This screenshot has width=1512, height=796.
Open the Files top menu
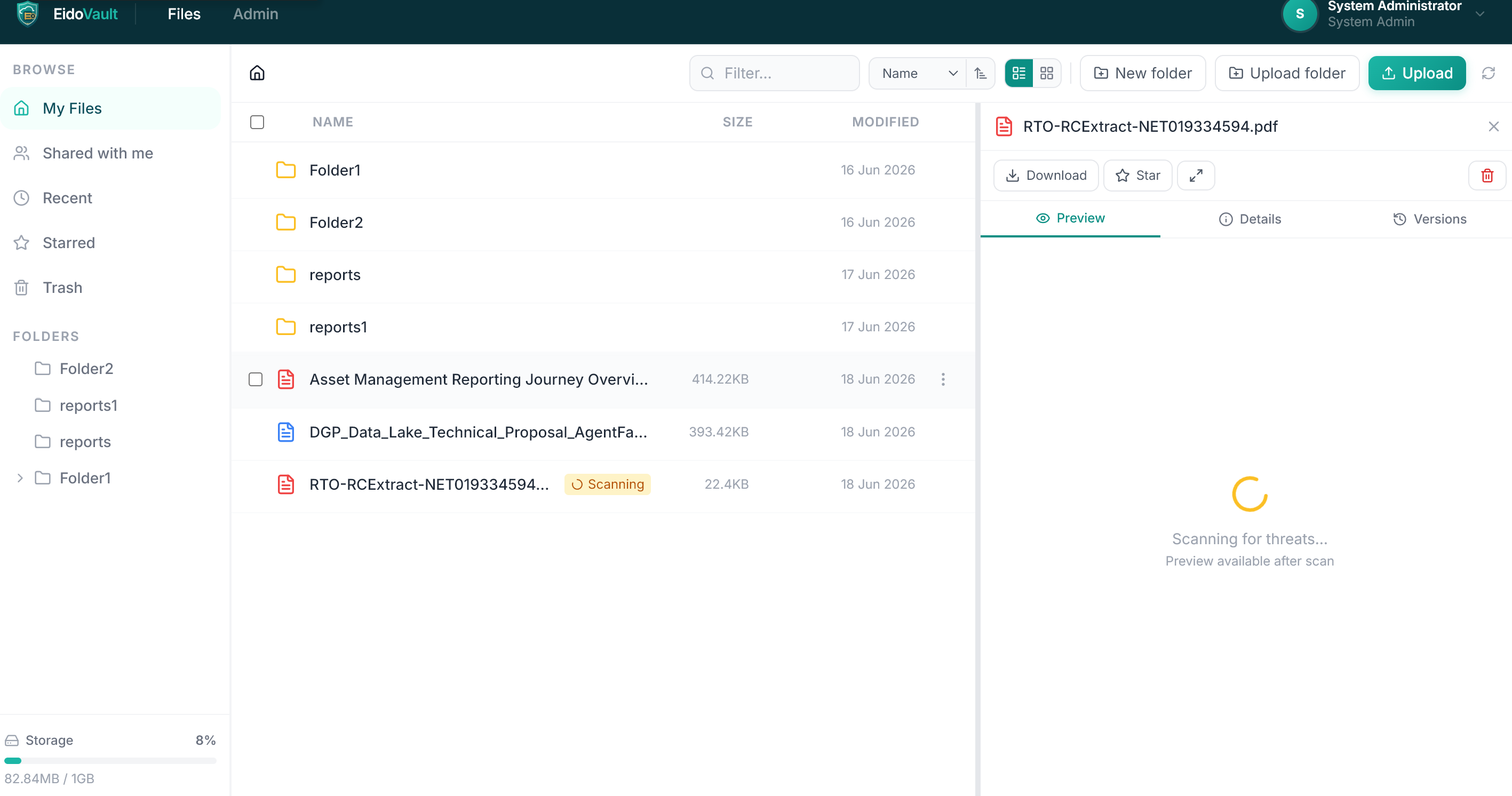184,13
